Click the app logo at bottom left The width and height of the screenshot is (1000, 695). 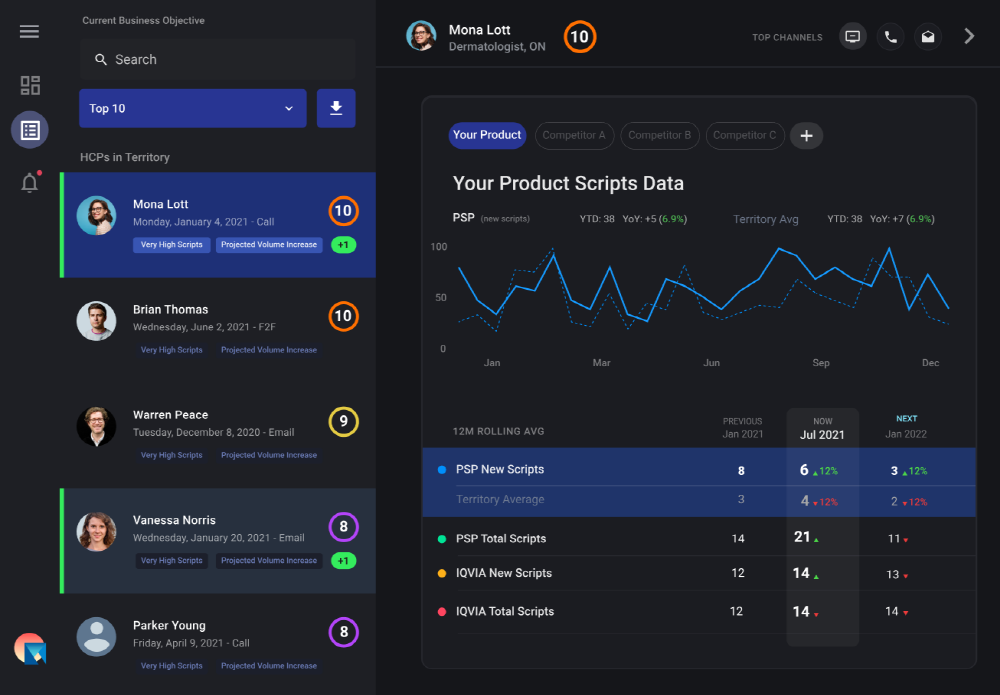click(x=30, y=649)
